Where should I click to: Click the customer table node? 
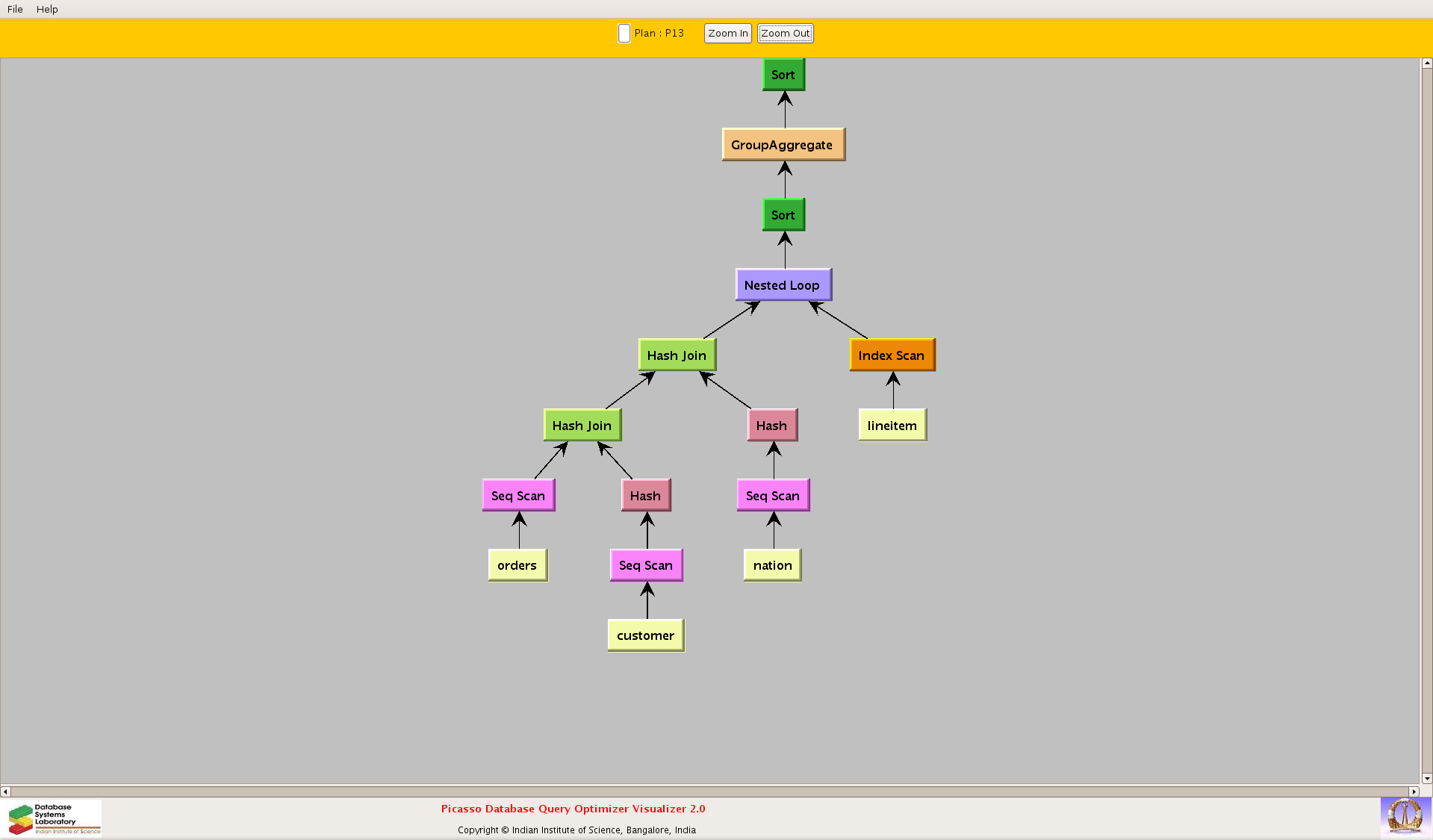[646, 635]
